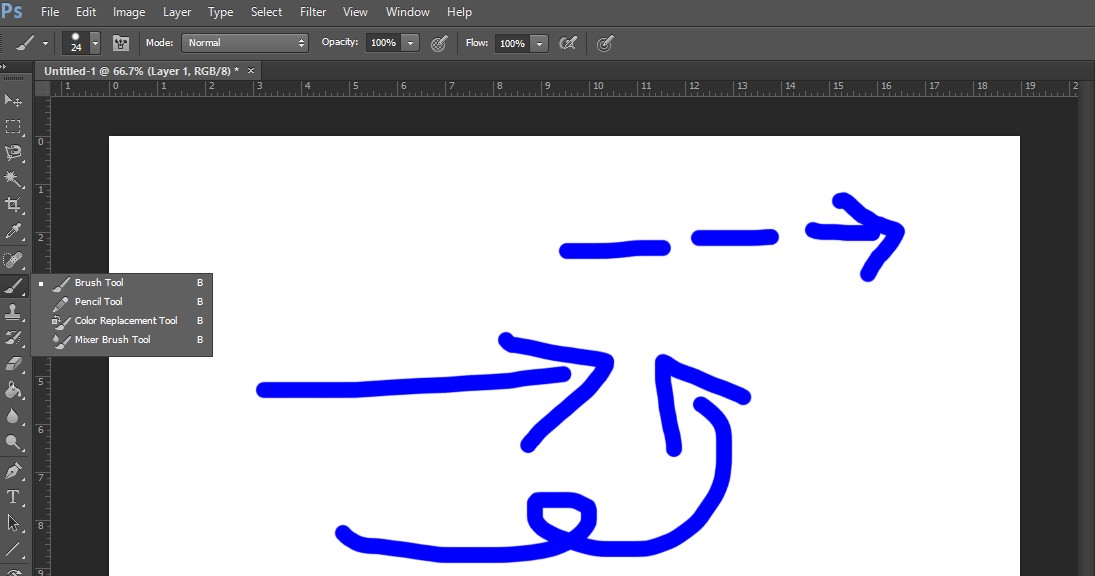Close the Untitled-1 document tab

[251, 71]
